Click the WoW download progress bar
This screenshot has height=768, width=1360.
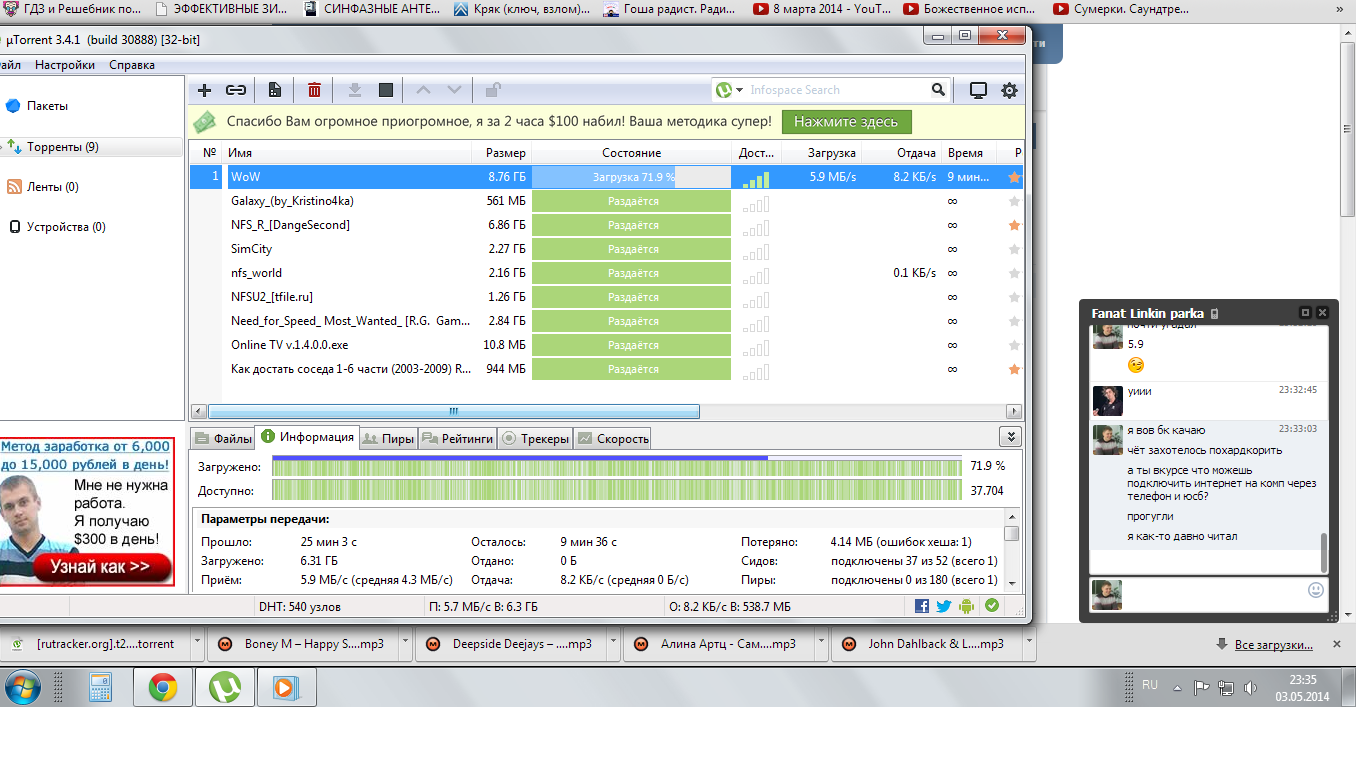click(631, 177)
